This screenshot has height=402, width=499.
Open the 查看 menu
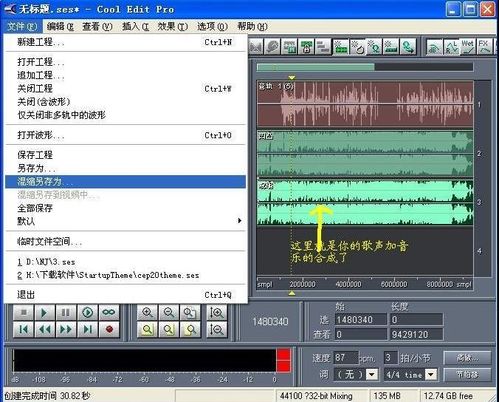97,26
